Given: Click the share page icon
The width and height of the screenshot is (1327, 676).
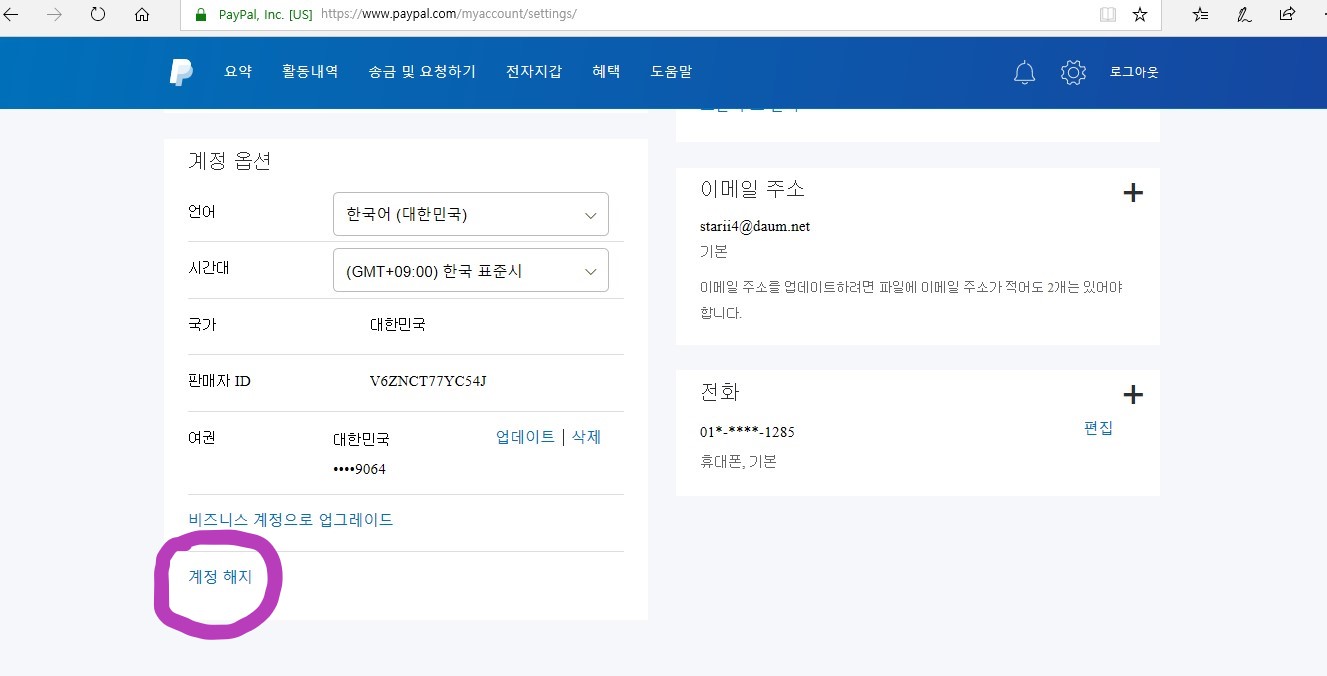Looking at the screenshot, I should [1287, 14].
